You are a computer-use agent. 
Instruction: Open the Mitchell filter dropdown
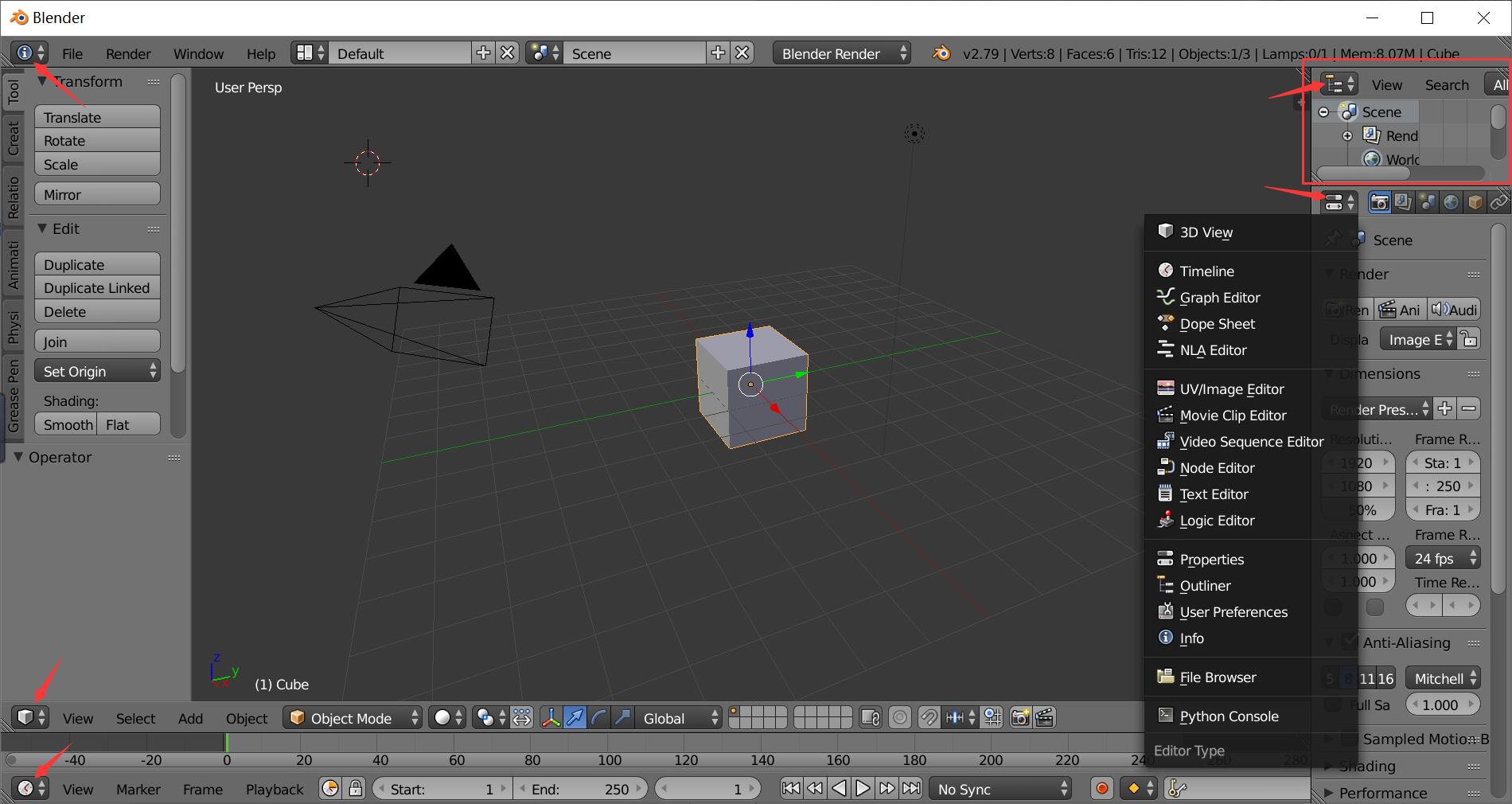(x=1444, y=678)
